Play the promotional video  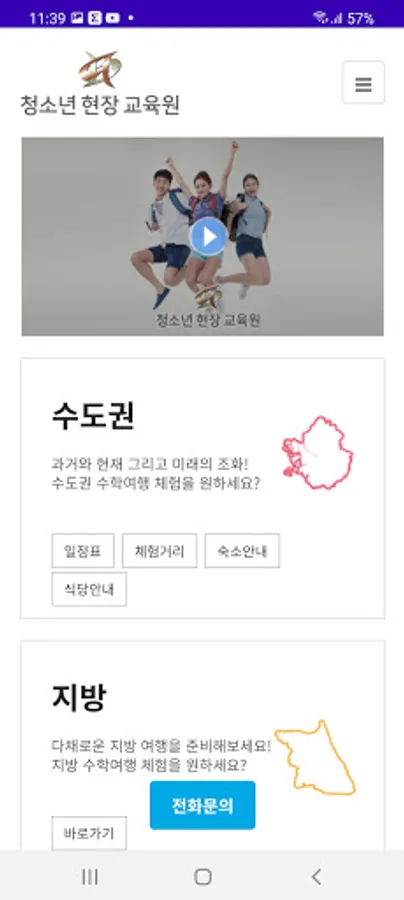(208, 236)
